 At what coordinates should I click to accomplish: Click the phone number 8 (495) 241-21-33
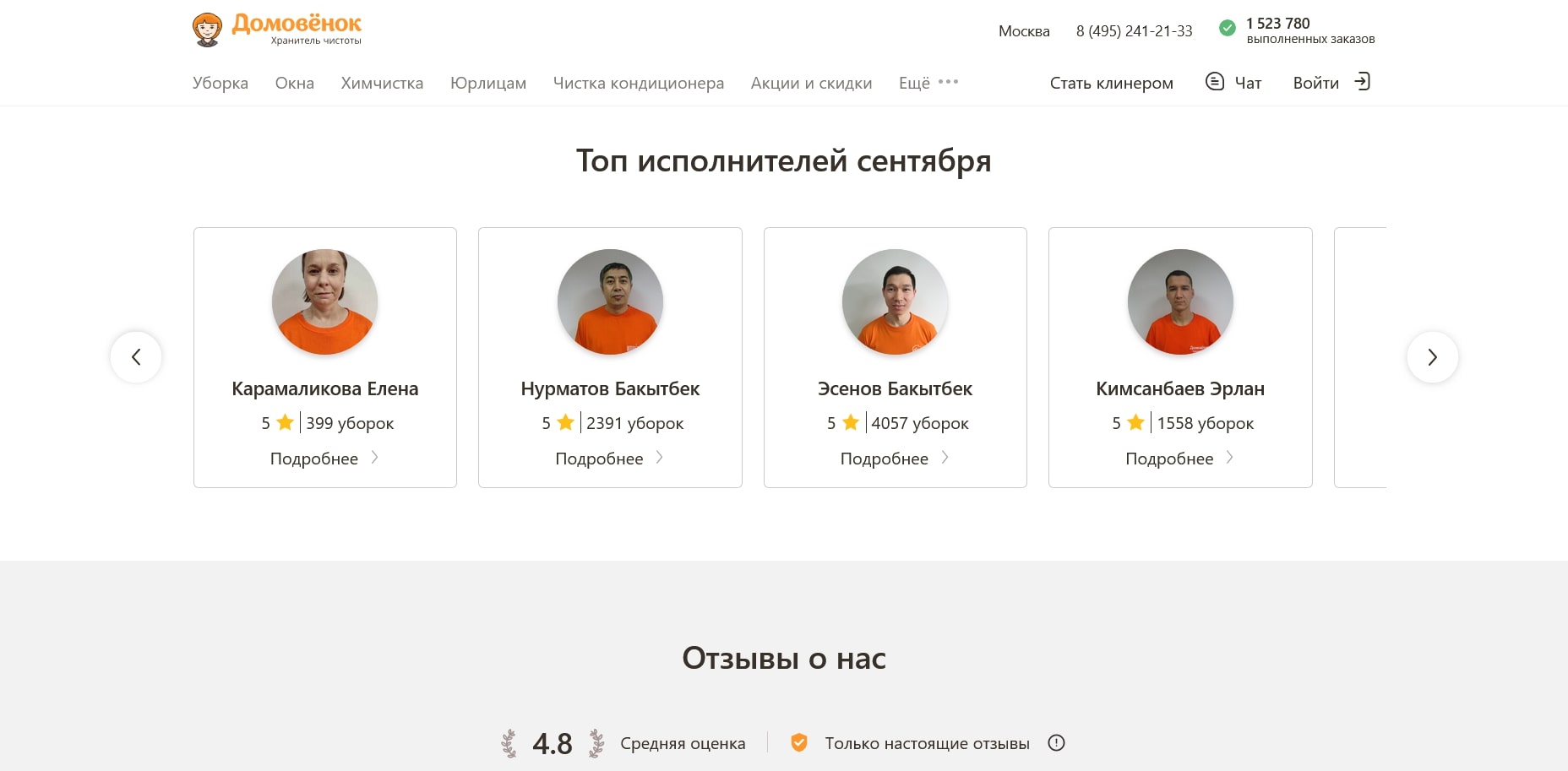point(1134,30)
